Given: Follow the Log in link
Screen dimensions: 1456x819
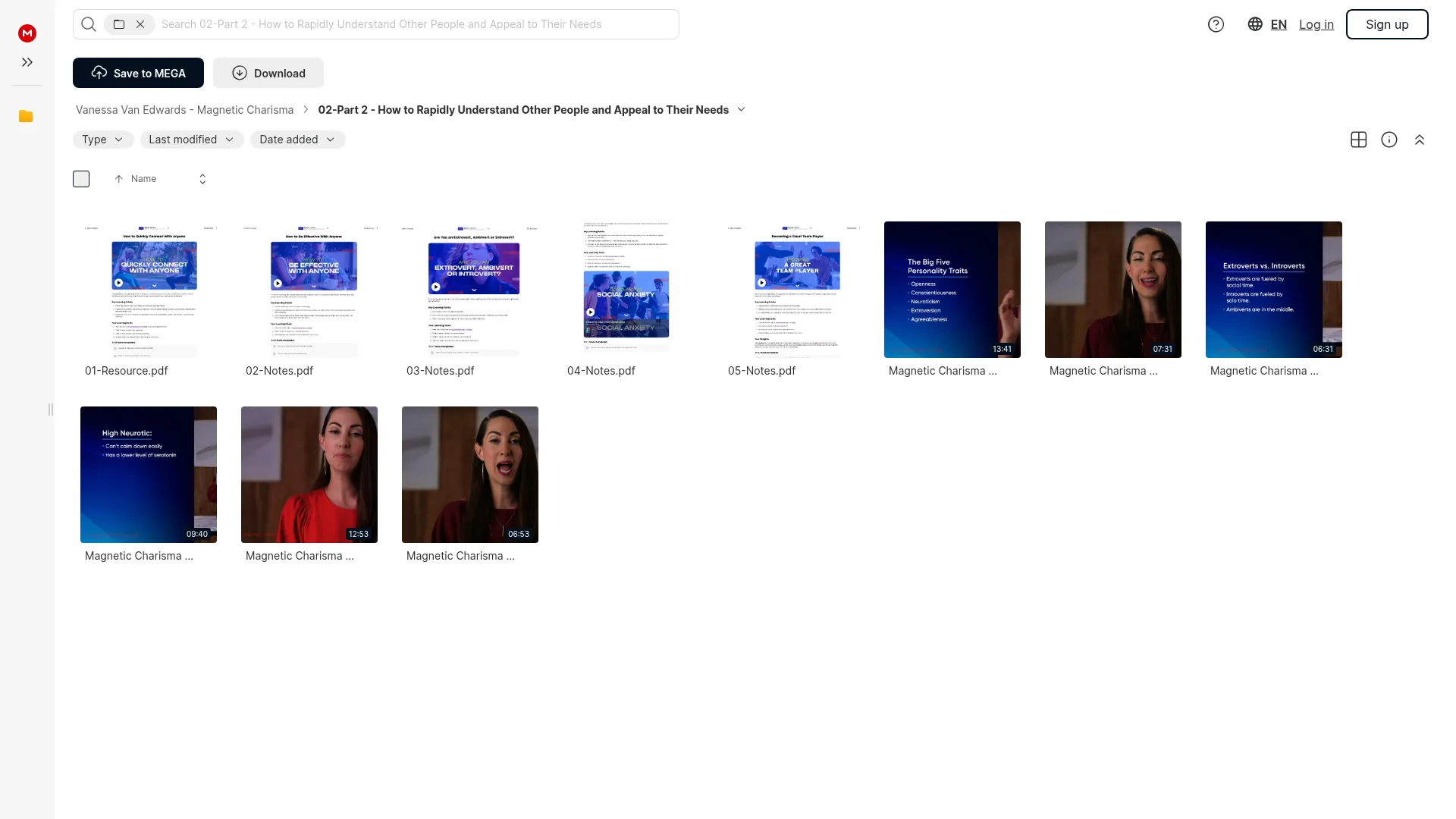Looking at the screenshot, I should tap(1316, 24).
